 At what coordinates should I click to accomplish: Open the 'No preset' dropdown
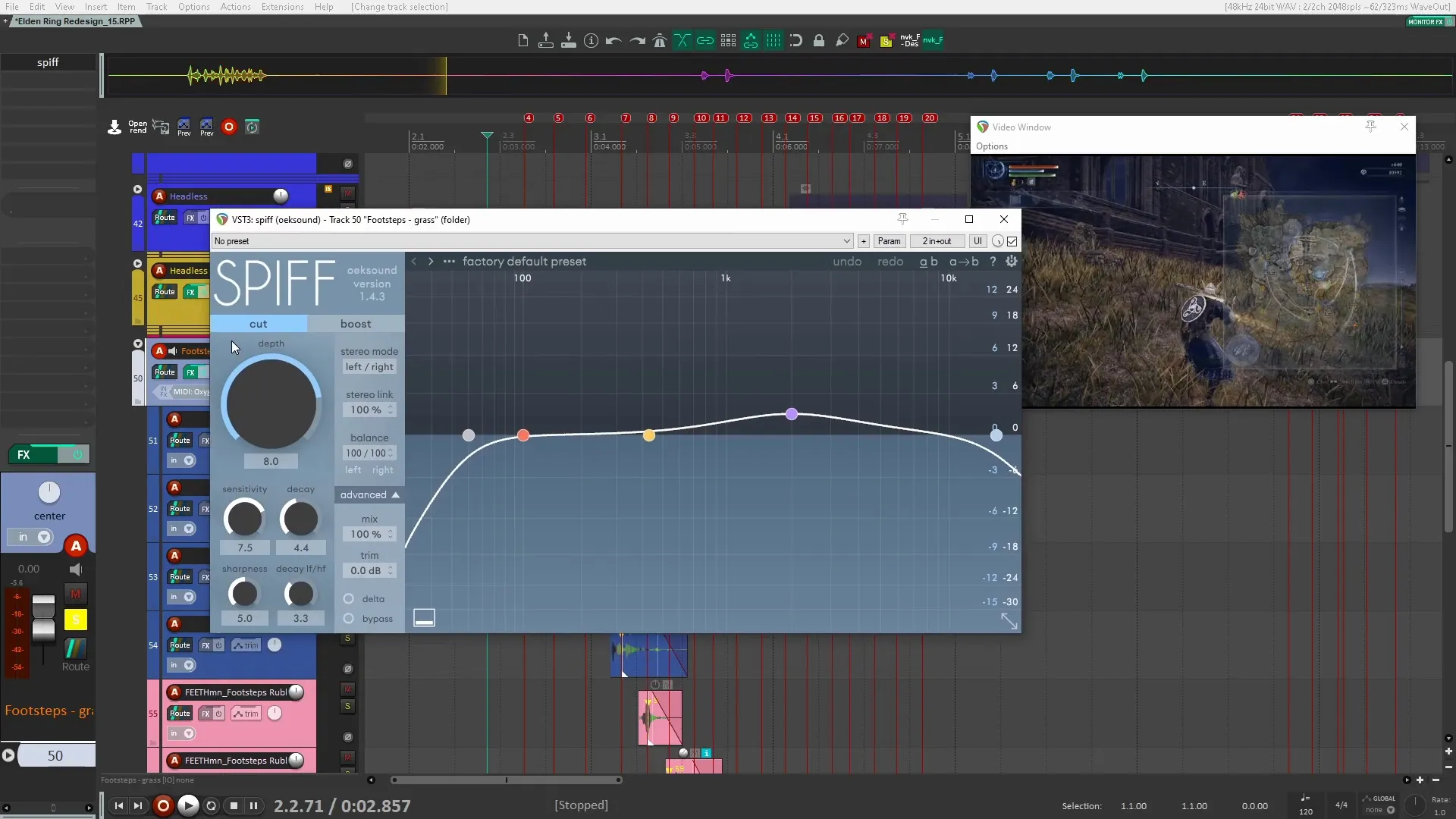coord(531,241)
